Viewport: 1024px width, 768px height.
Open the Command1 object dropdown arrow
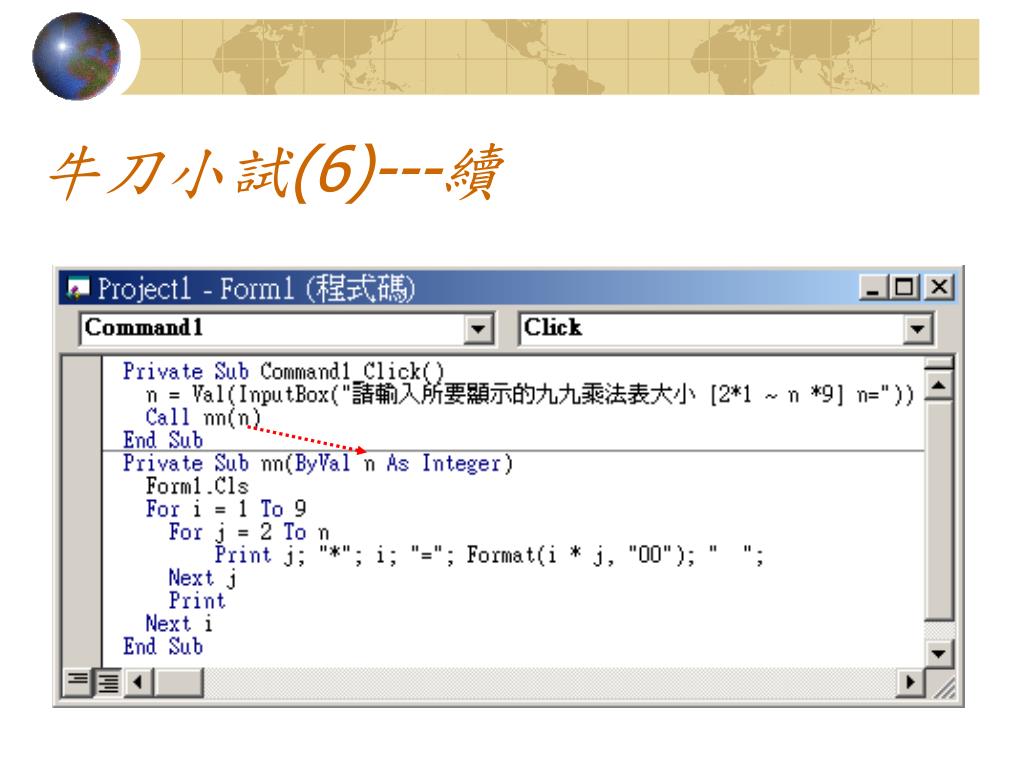[x=478, y=328]
